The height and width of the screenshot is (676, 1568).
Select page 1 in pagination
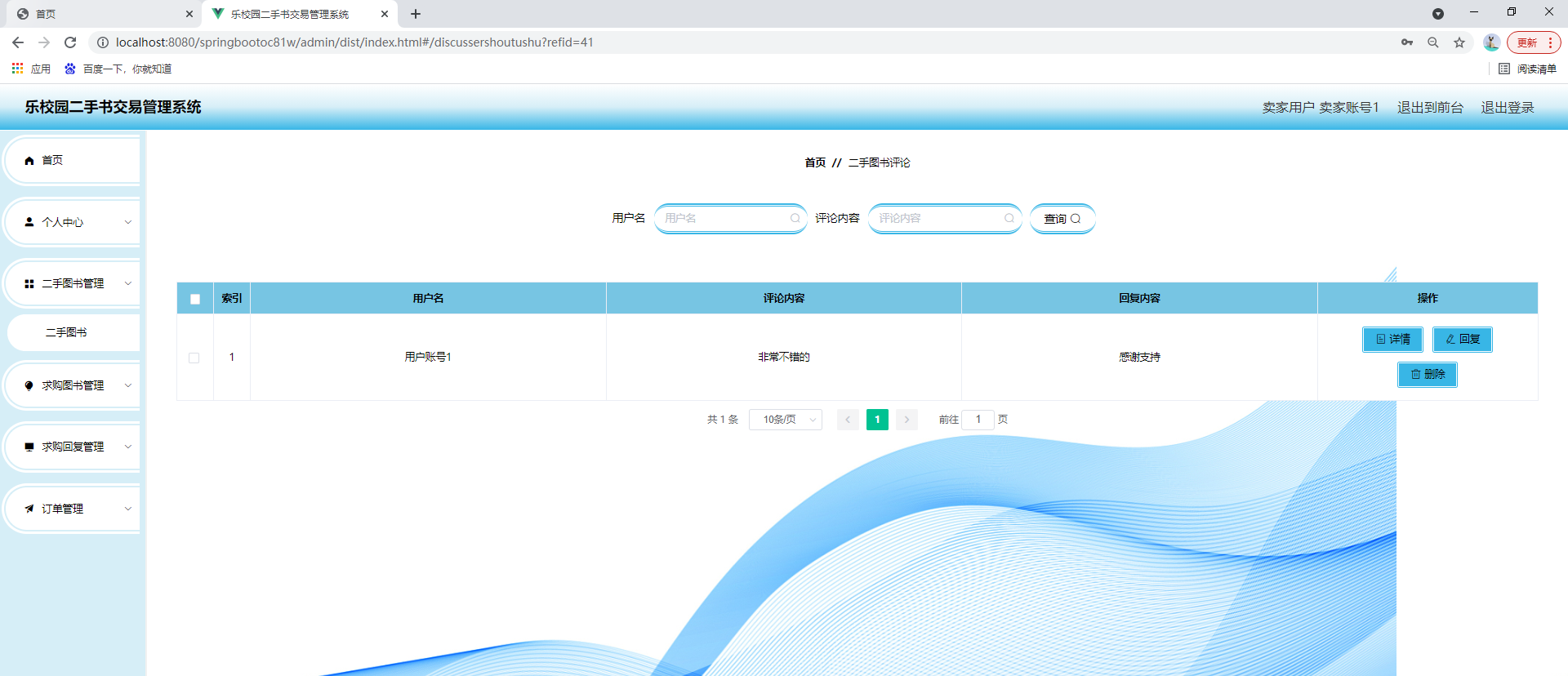877,420
